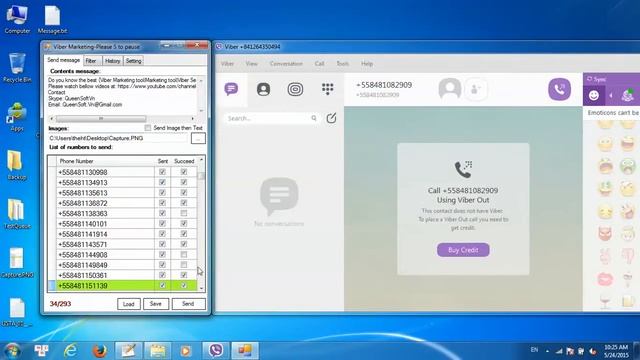Select the sticker pack icon in the sticker panel
This screenshot has width=640, height=360.
[x=628, y=96]
